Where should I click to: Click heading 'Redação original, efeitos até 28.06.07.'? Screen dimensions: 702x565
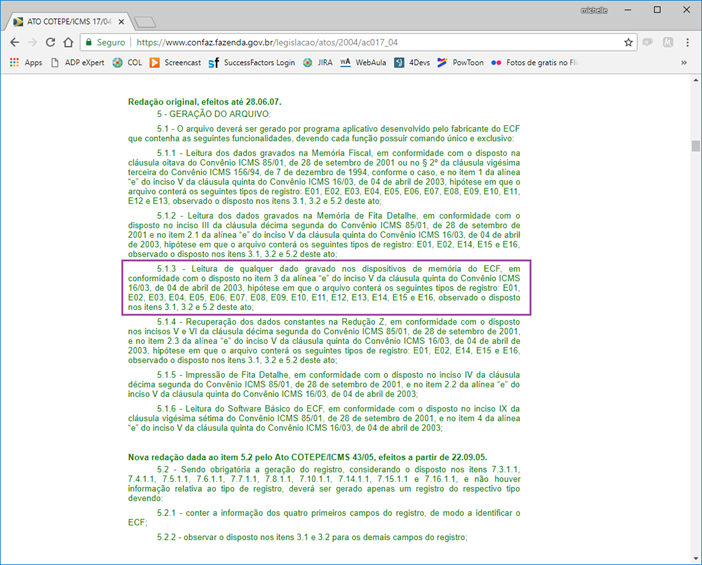click(205, 102)
